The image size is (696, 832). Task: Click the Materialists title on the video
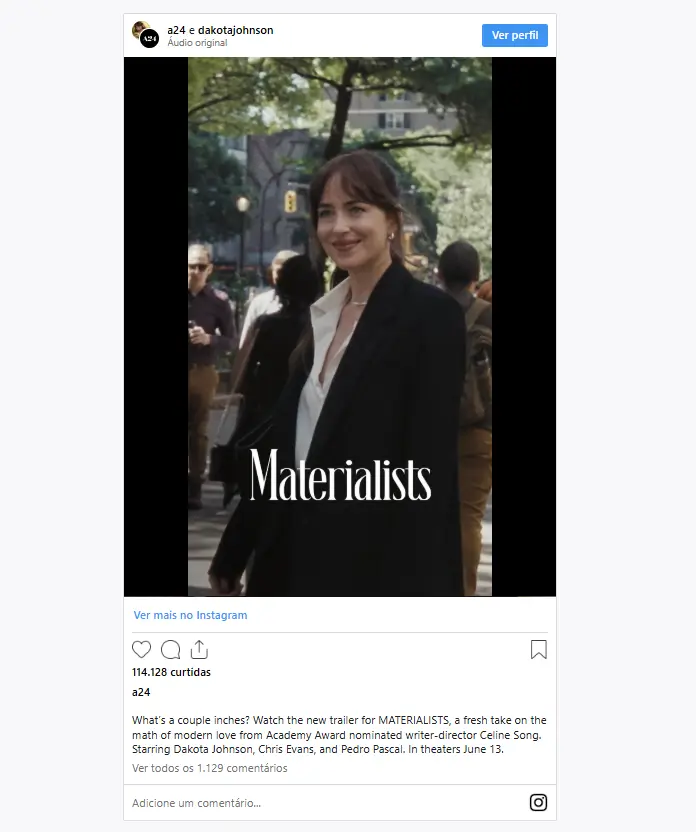coord(340,475)
